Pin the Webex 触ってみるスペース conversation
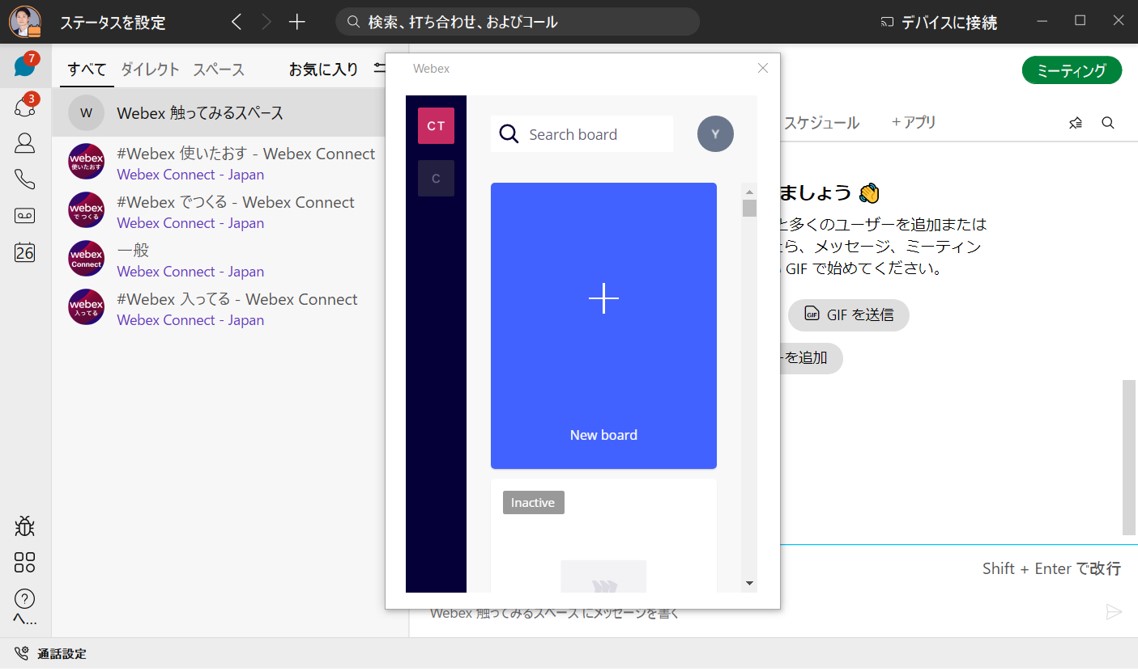This screenshot has width=1138, height=669. pyautogui.click(x=1075, y=122)
